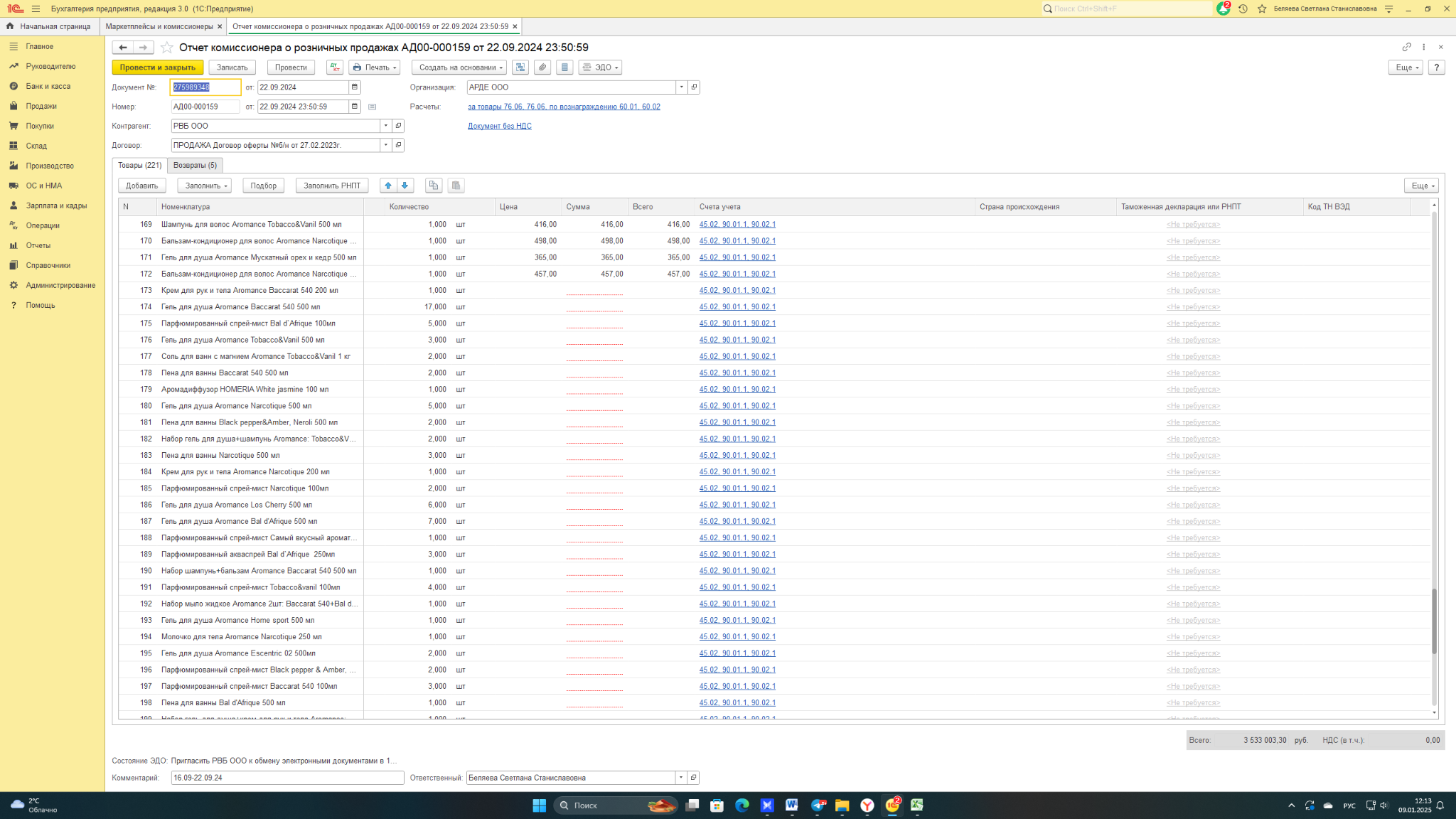Open Договор dropdown list arrow
This screenshot has height=819, width=1456.
(x=386, y=145)
